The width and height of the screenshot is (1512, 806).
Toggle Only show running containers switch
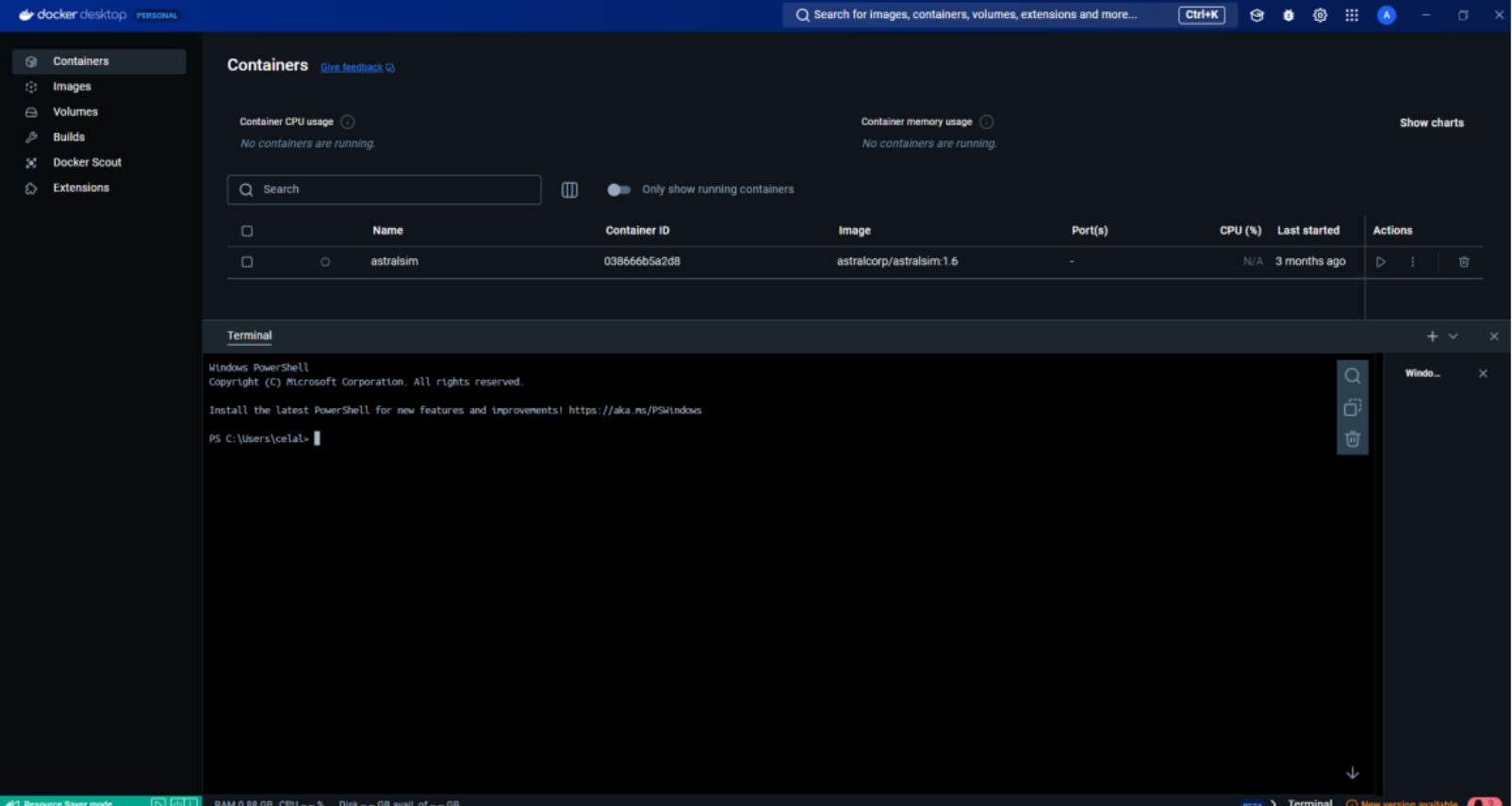[618, 189]
